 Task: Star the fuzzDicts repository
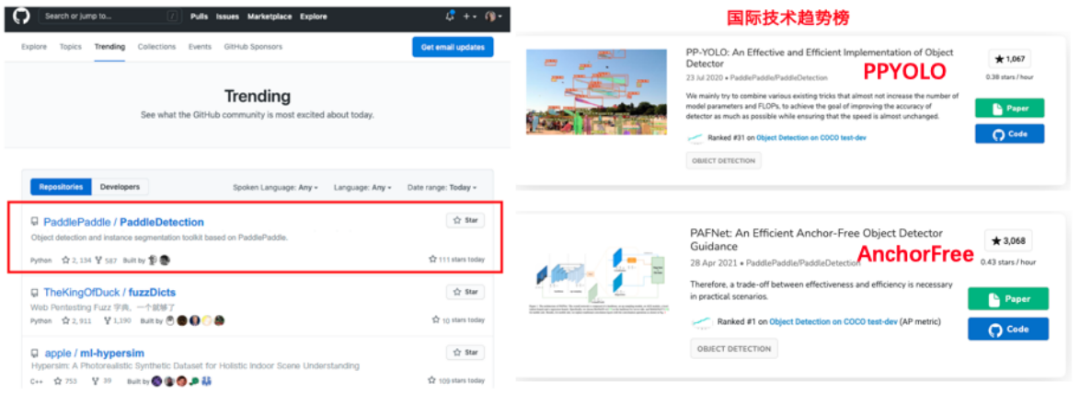pos(466,292)
